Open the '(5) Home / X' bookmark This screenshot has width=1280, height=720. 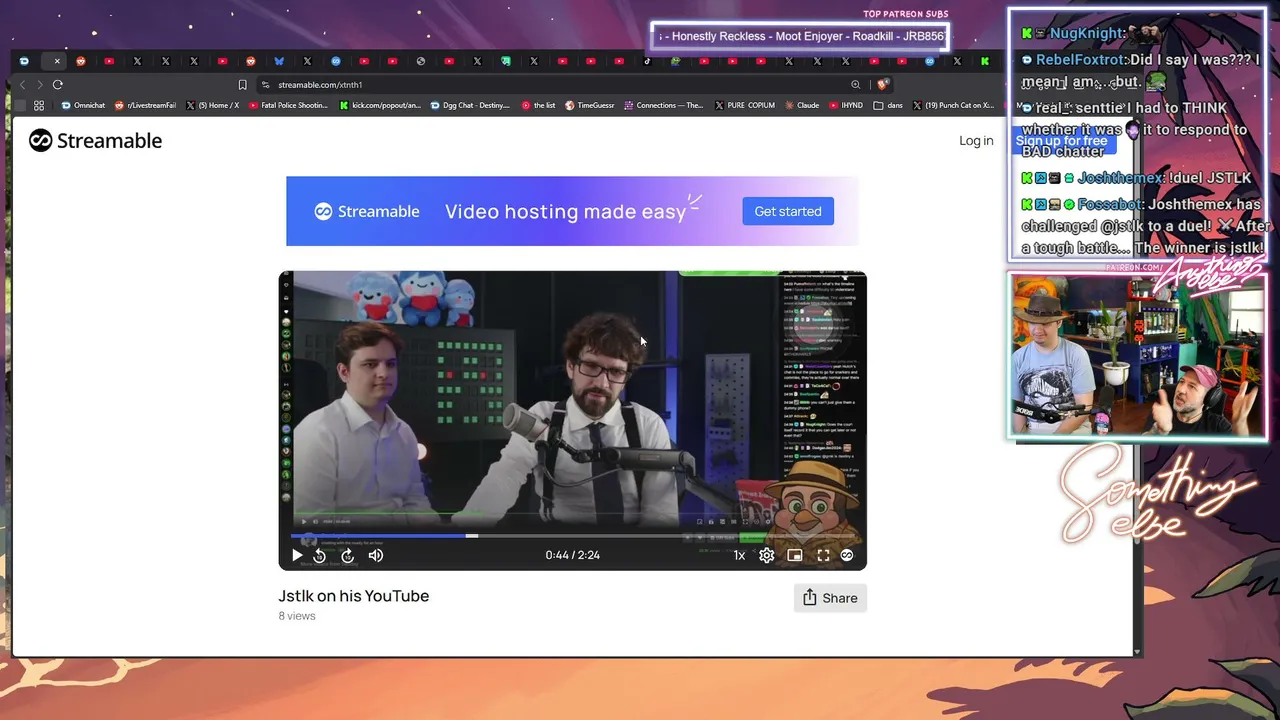[212, 105]
